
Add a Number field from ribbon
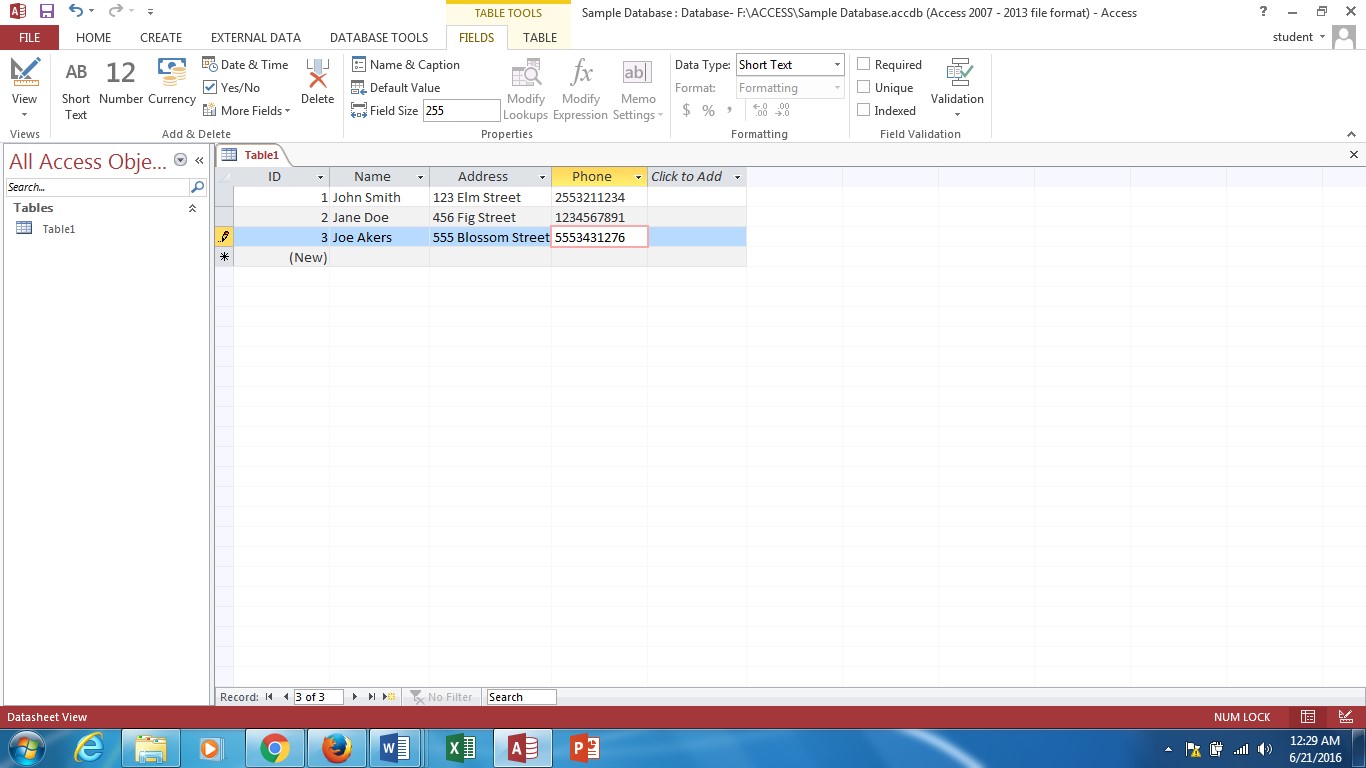120,84
